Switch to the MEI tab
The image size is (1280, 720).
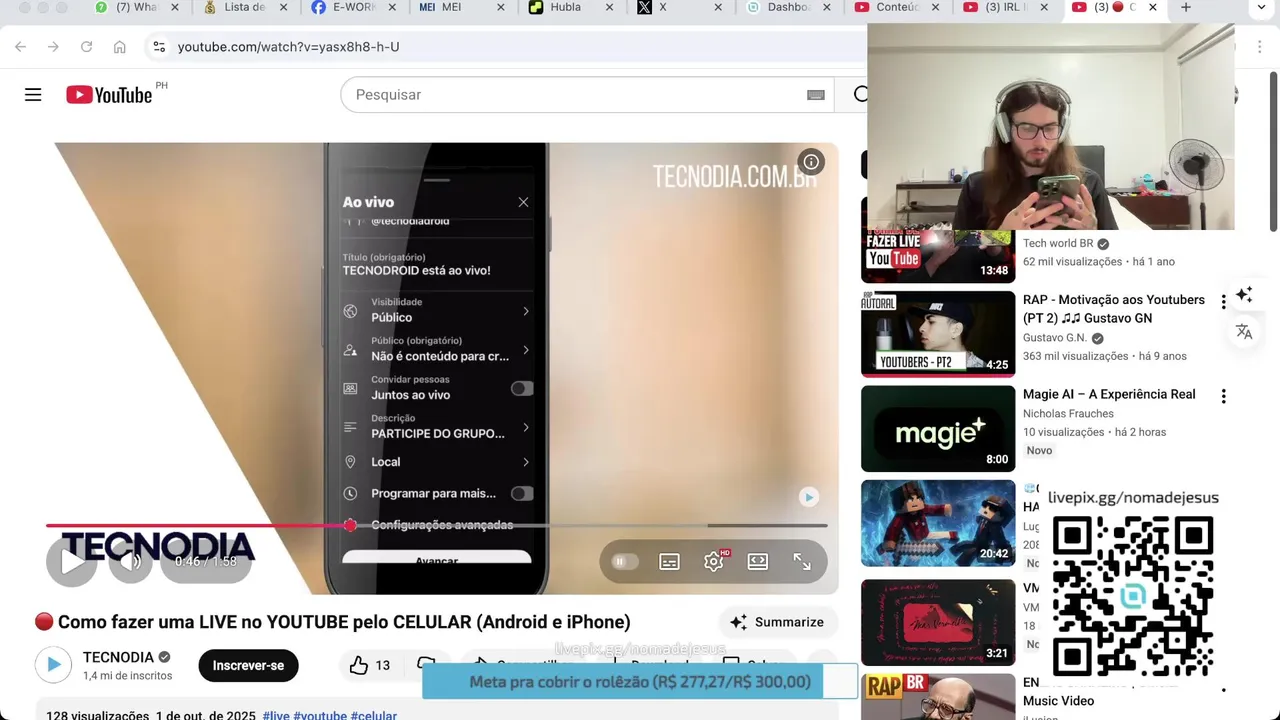point(452,7)
